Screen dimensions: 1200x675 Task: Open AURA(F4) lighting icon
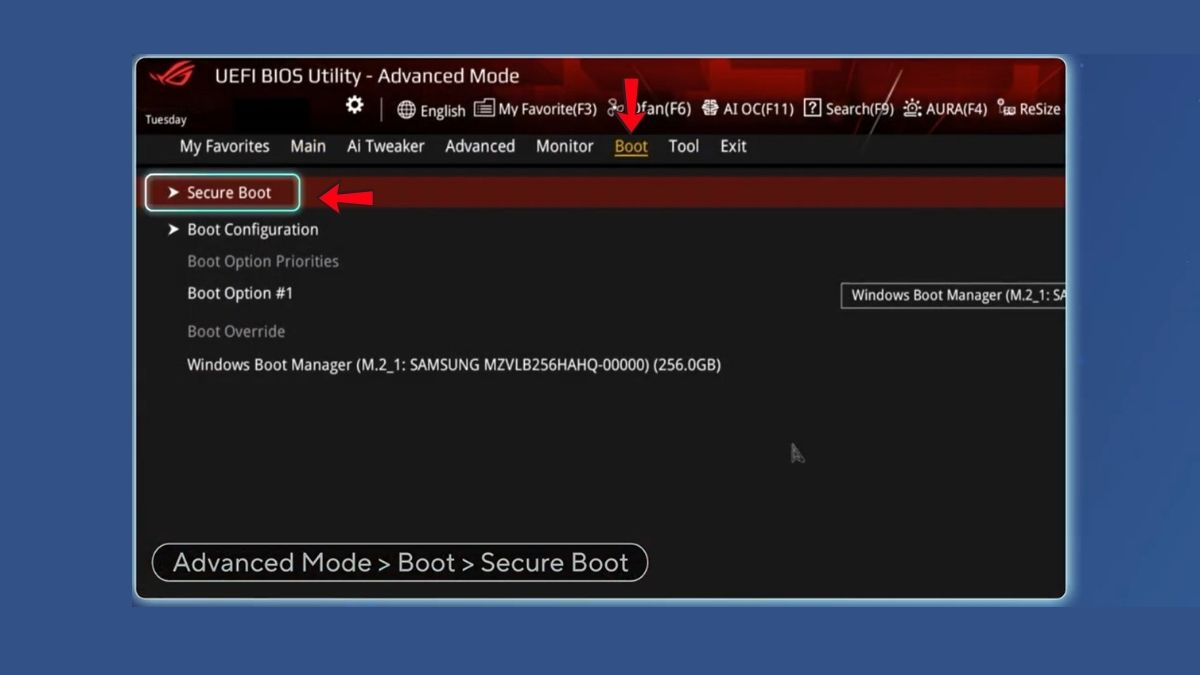pos(912,108)
